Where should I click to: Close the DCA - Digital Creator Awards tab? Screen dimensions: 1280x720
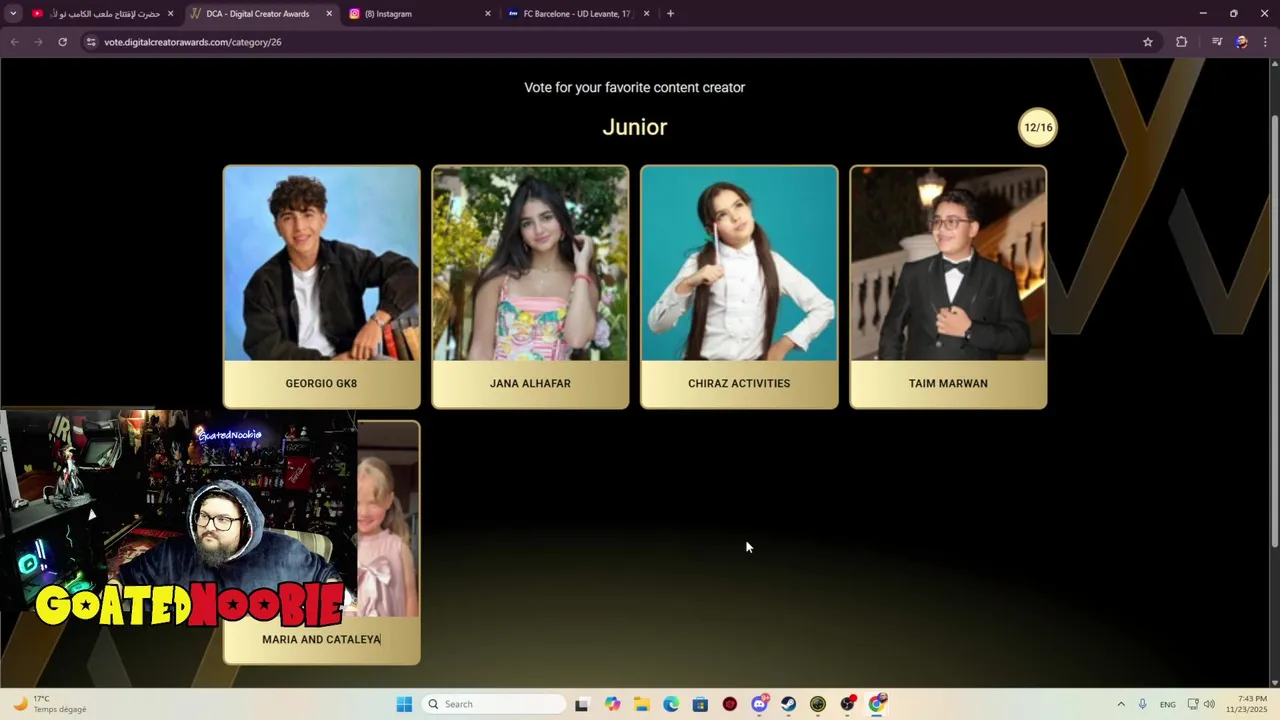click(329, 14)
